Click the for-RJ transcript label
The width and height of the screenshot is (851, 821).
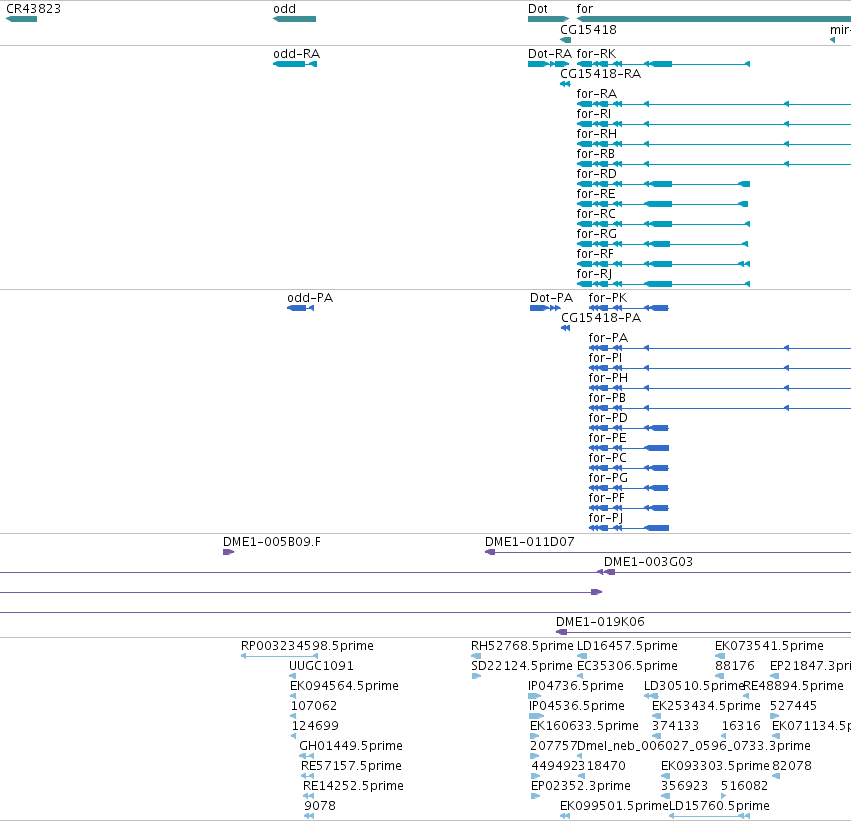click(x=594, y=274)
